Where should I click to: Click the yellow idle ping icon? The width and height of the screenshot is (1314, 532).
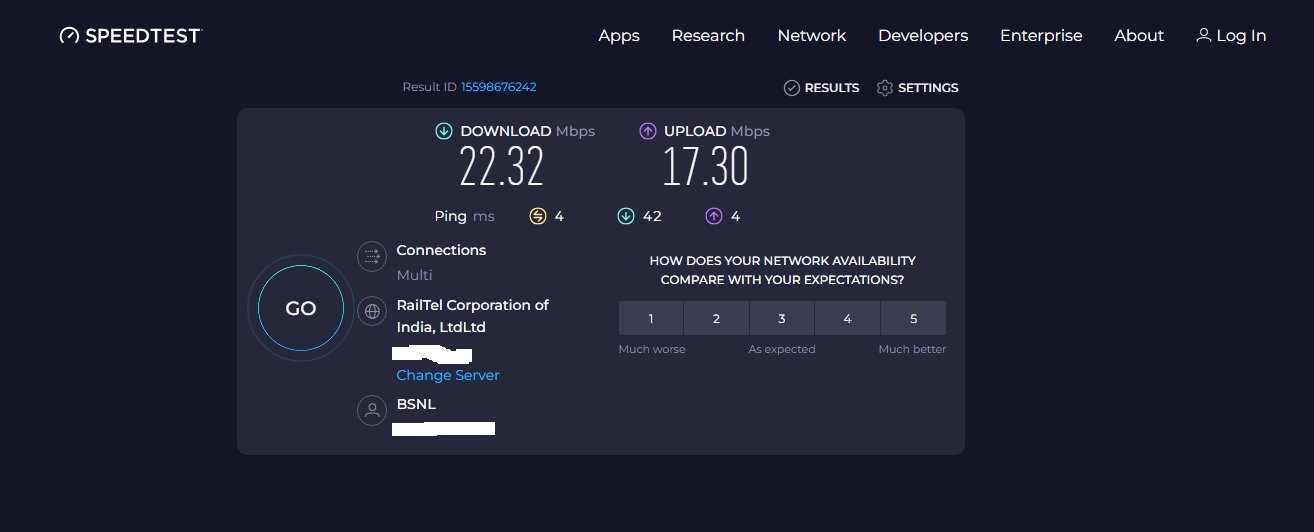pos(538,216)
